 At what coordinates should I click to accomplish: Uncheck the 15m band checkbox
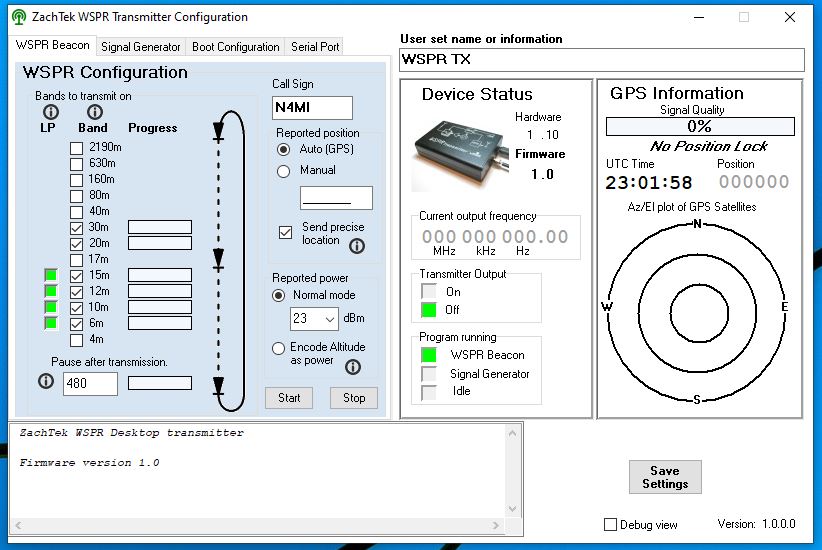77,276
